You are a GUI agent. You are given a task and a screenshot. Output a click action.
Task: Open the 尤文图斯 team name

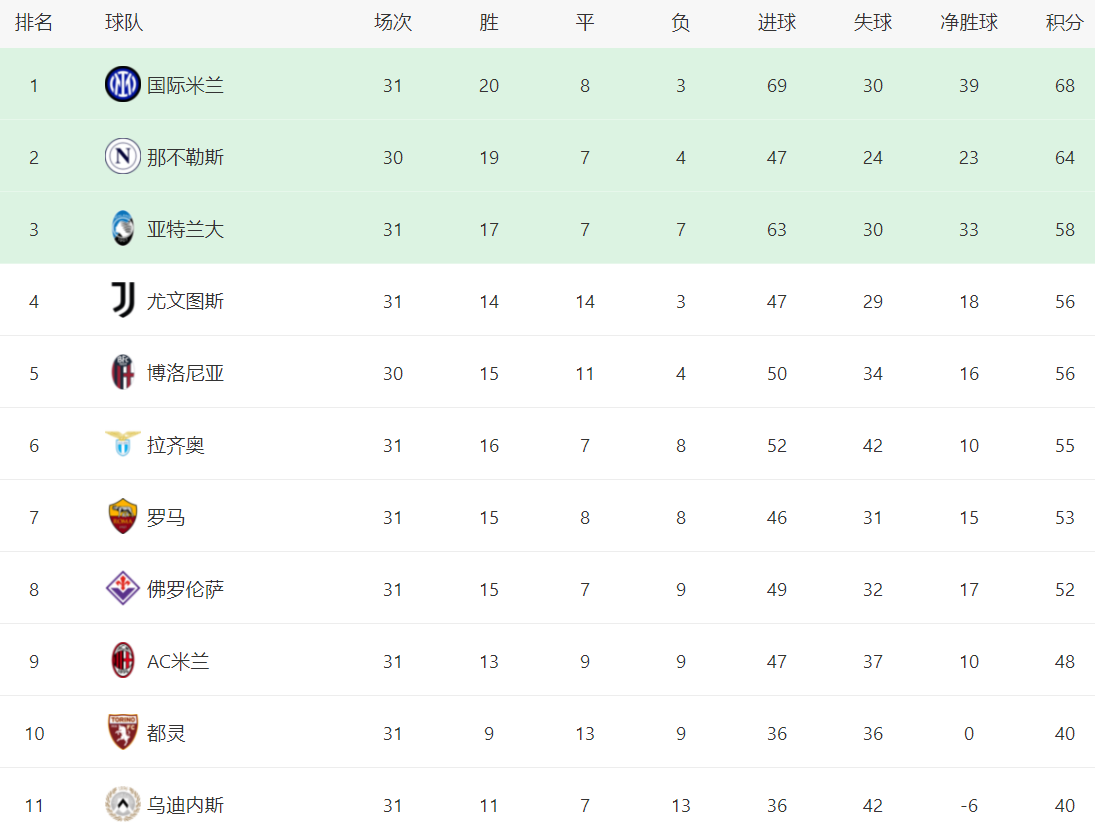coord(185,301)
